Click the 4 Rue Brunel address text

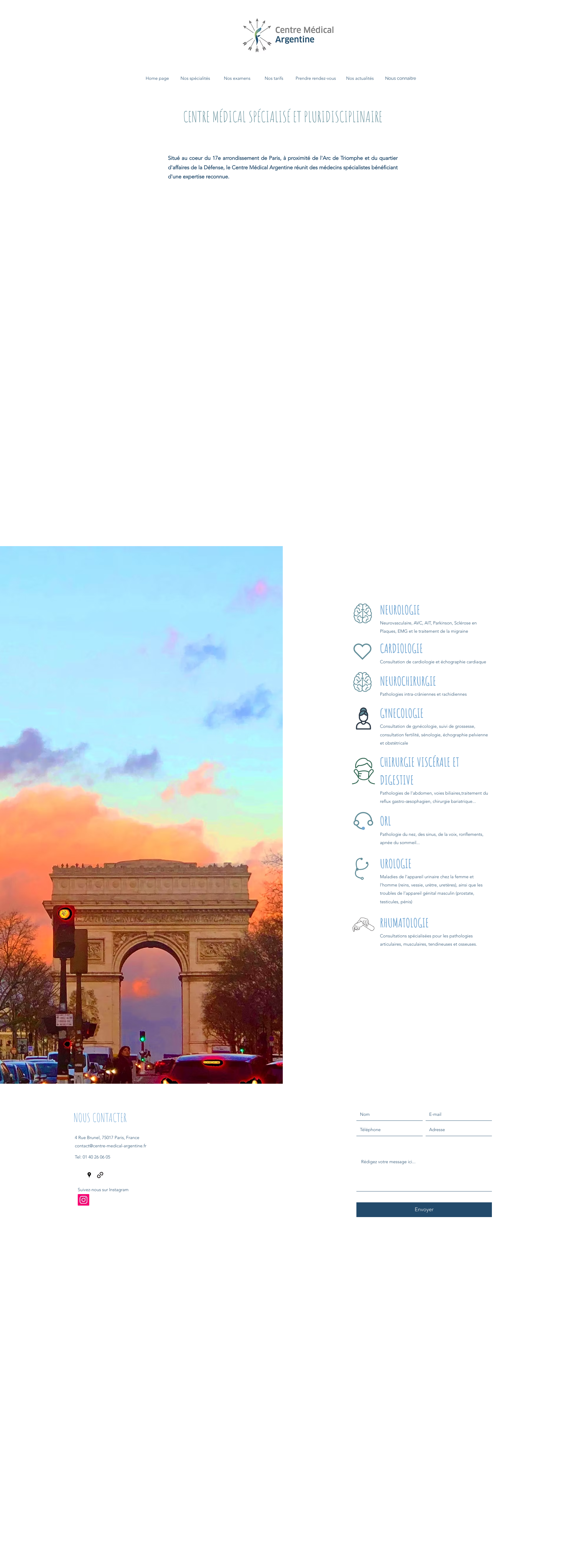coord(107,1137)
